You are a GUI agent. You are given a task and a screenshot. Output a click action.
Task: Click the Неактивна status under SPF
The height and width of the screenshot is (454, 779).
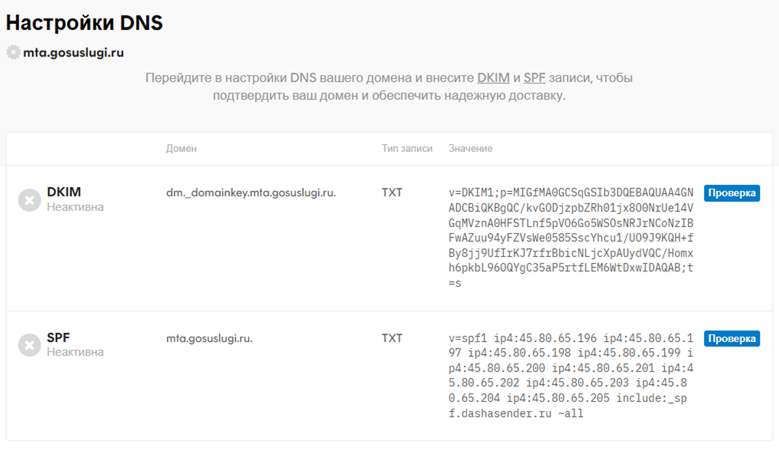coord(75,352)
